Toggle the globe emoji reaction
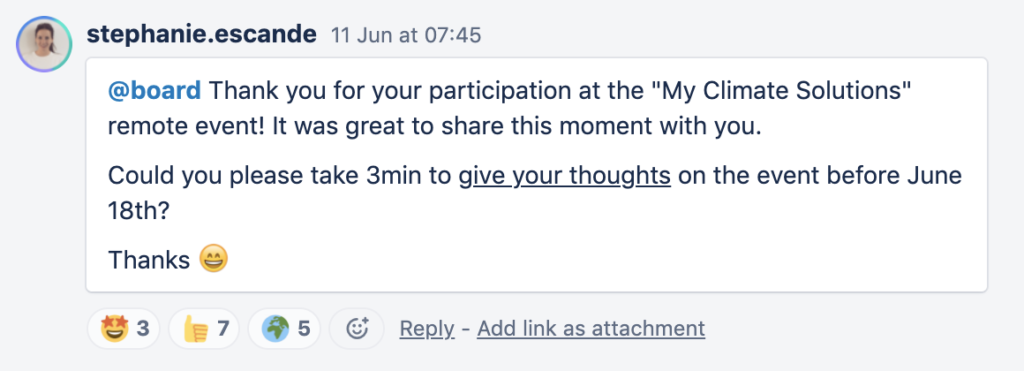The width and height of the screenshot is (1024, 371). (284, 329)
